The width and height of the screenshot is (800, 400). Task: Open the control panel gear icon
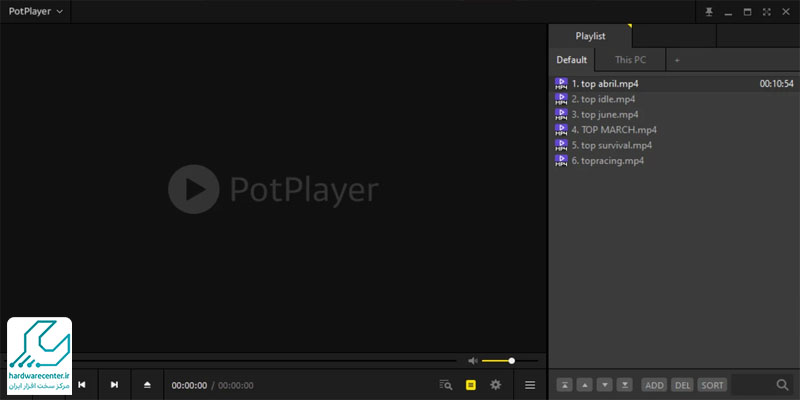point(495,385)
